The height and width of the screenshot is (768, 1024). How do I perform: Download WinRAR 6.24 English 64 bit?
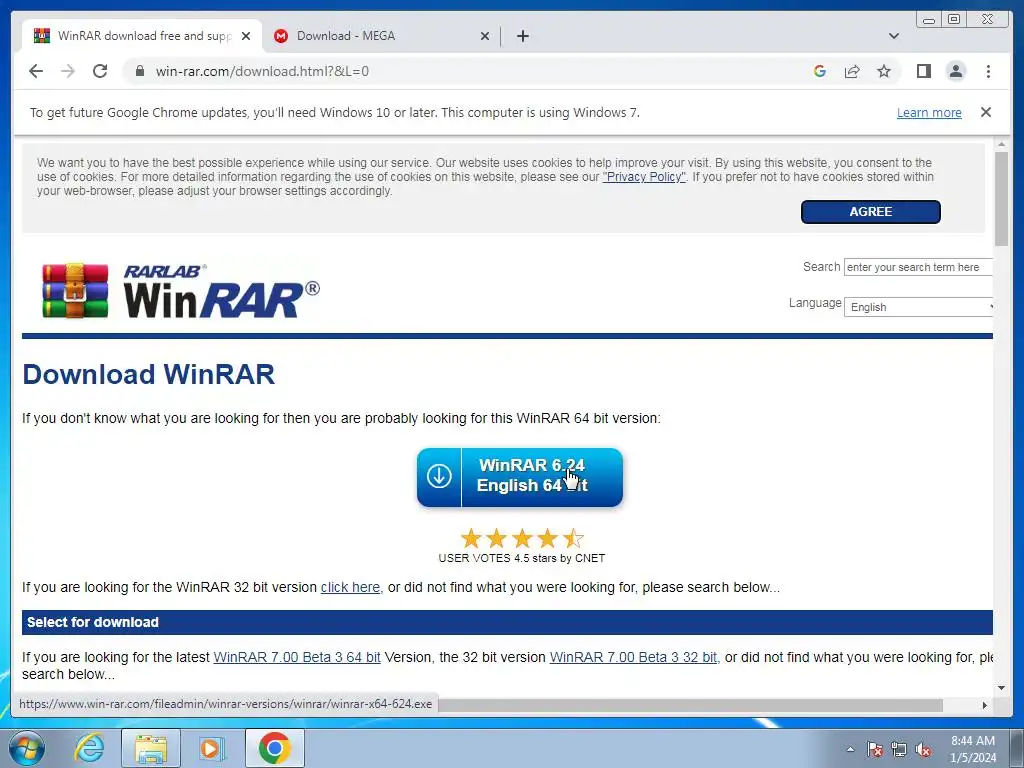click(520, 477)
